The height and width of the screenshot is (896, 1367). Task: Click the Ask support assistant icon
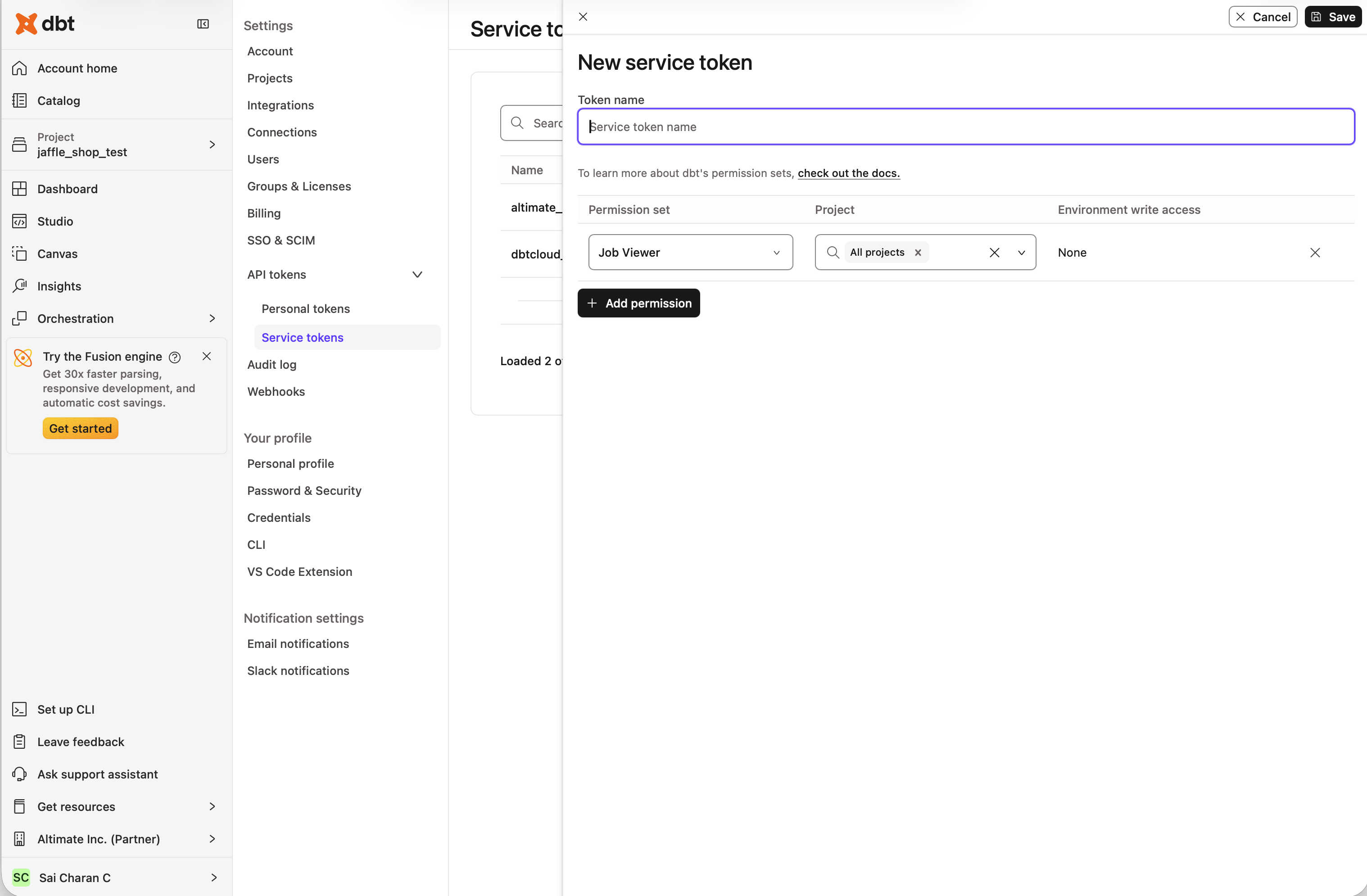tap(19, 774)
